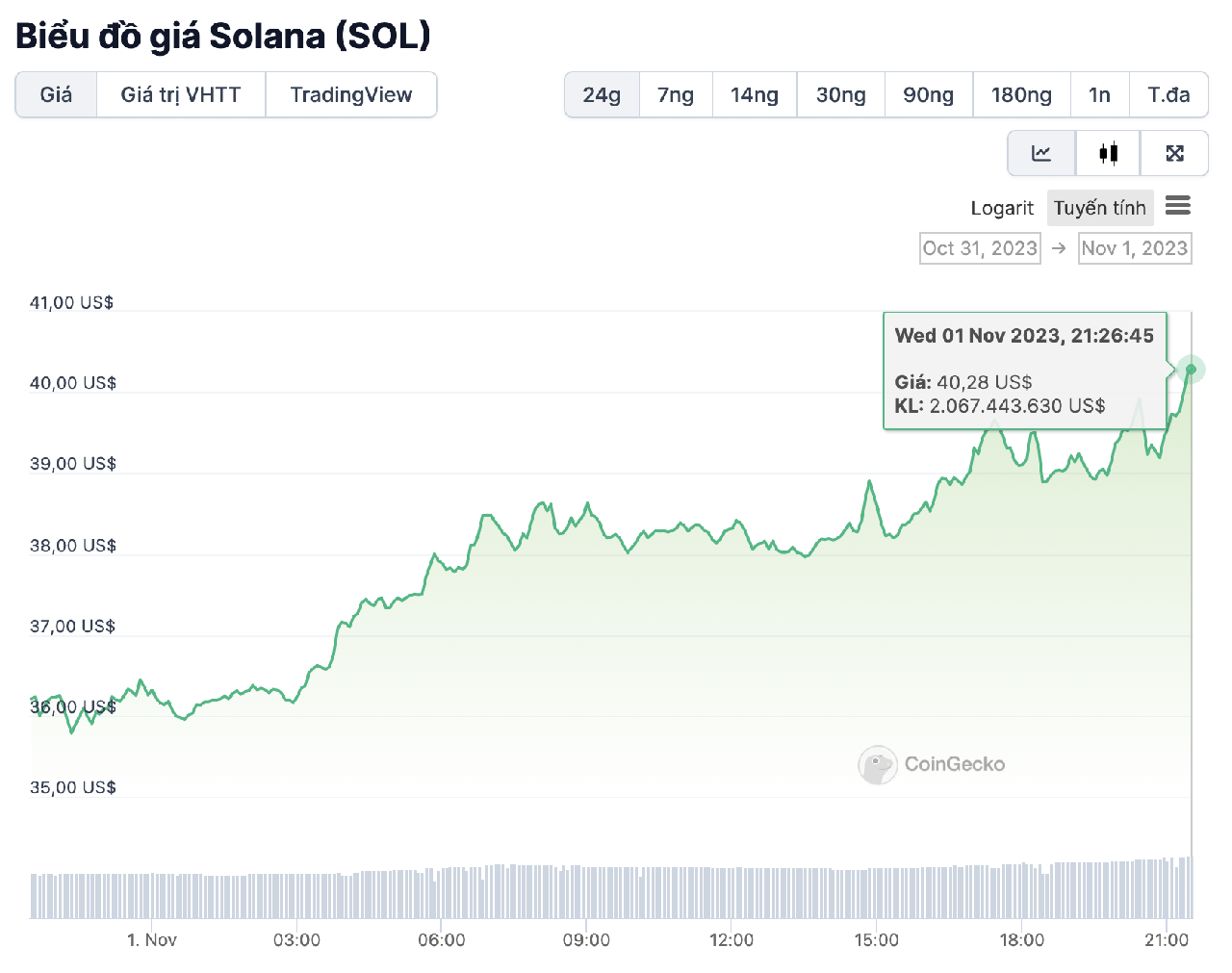Switch scale to Tuyến tính
The height and width of the screenshot is (973, 1232).
[1100, 208]
